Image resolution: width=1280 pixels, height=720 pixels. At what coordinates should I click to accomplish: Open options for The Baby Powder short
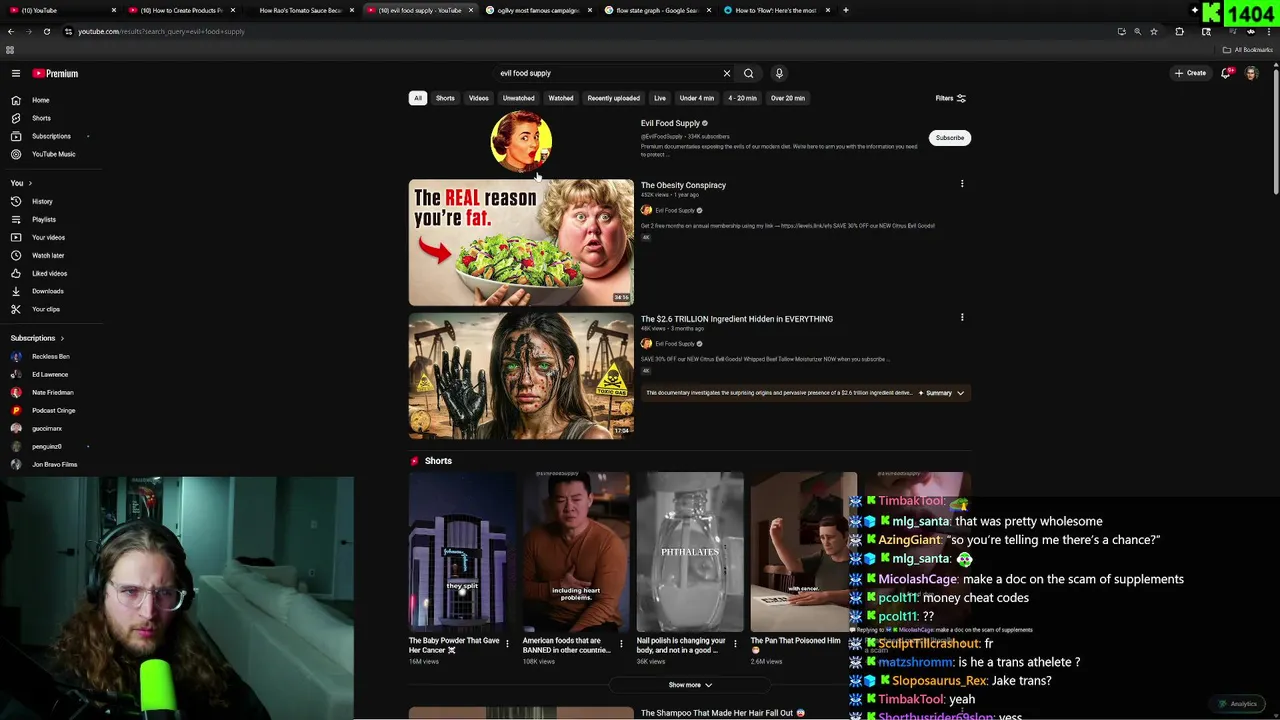point(507,643)
